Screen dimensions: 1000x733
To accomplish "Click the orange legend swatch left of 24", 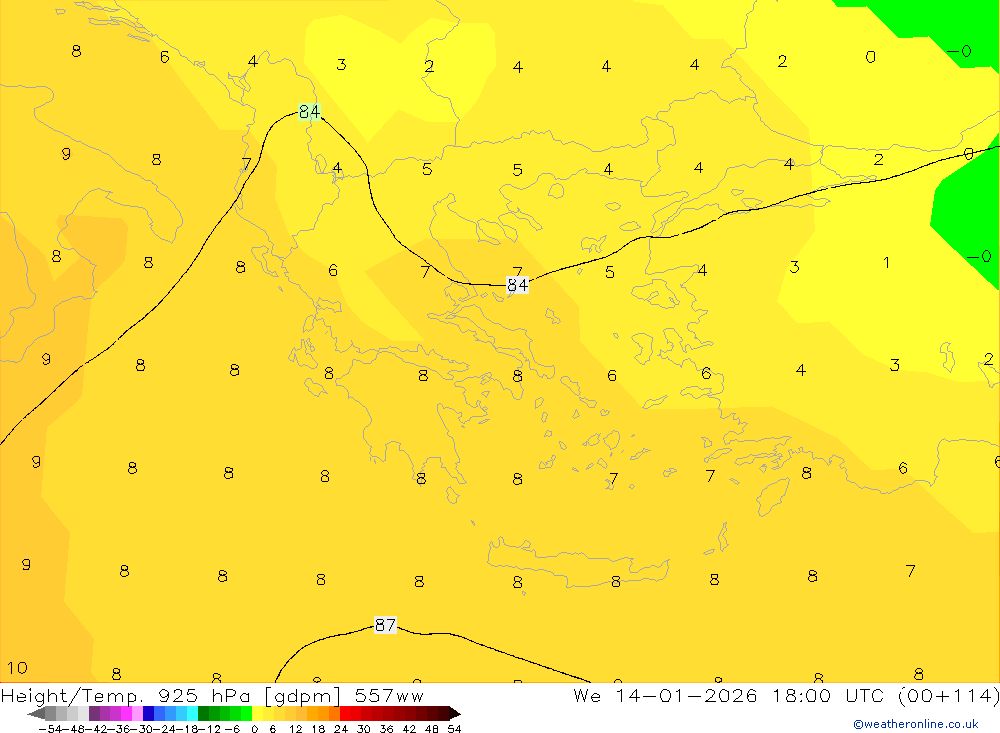I will [x=334, y=714].
